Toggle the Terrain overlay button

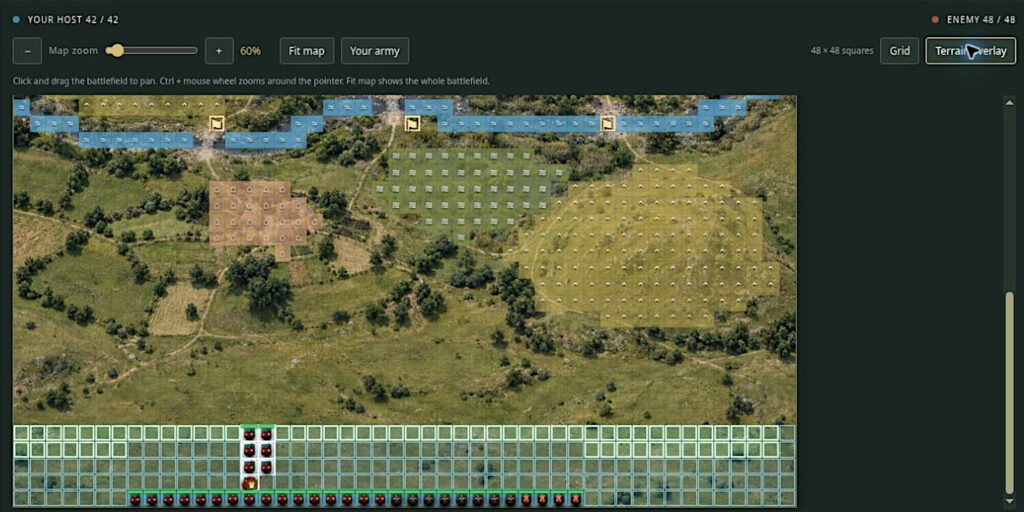(970, 51)
